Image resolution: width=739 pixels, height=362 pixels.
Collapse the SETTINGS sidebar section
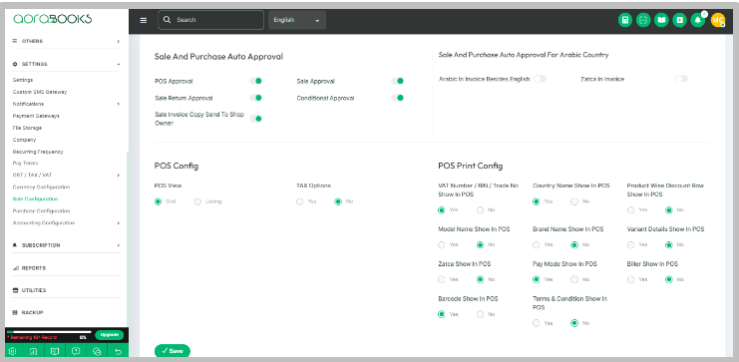pos(66,64)
